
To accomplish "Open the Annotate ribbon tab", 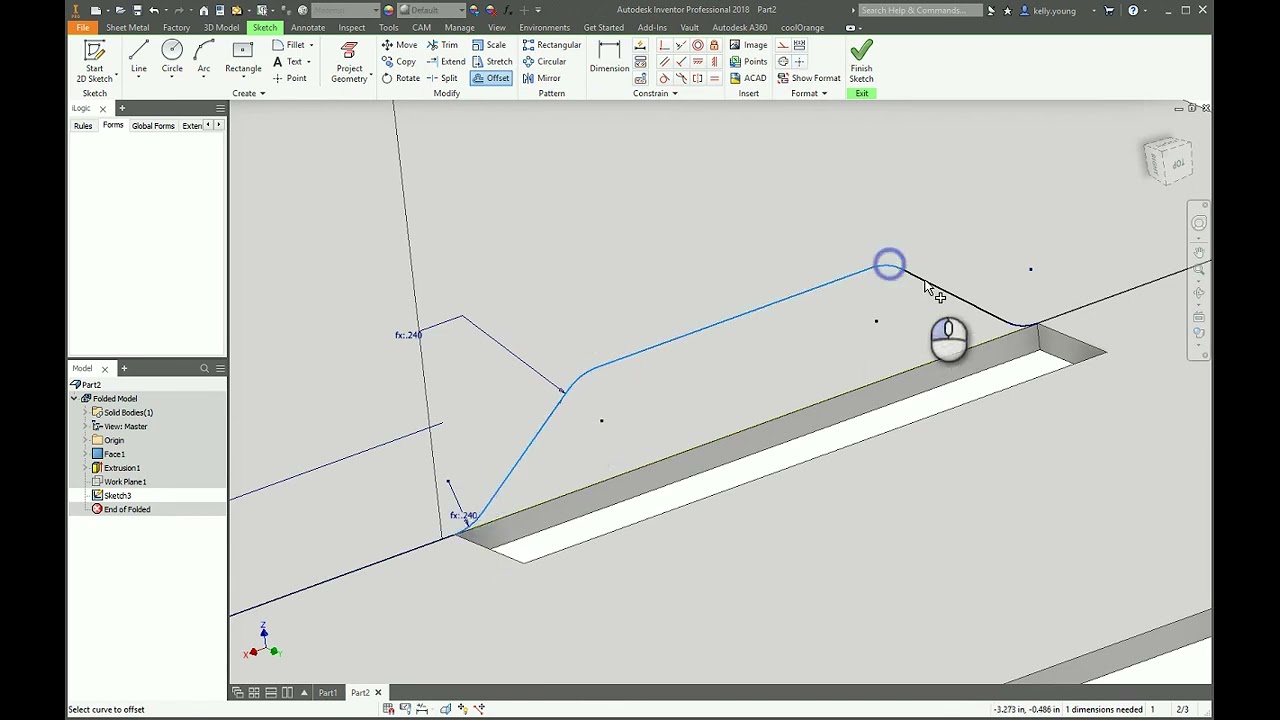I will [308, 27].
